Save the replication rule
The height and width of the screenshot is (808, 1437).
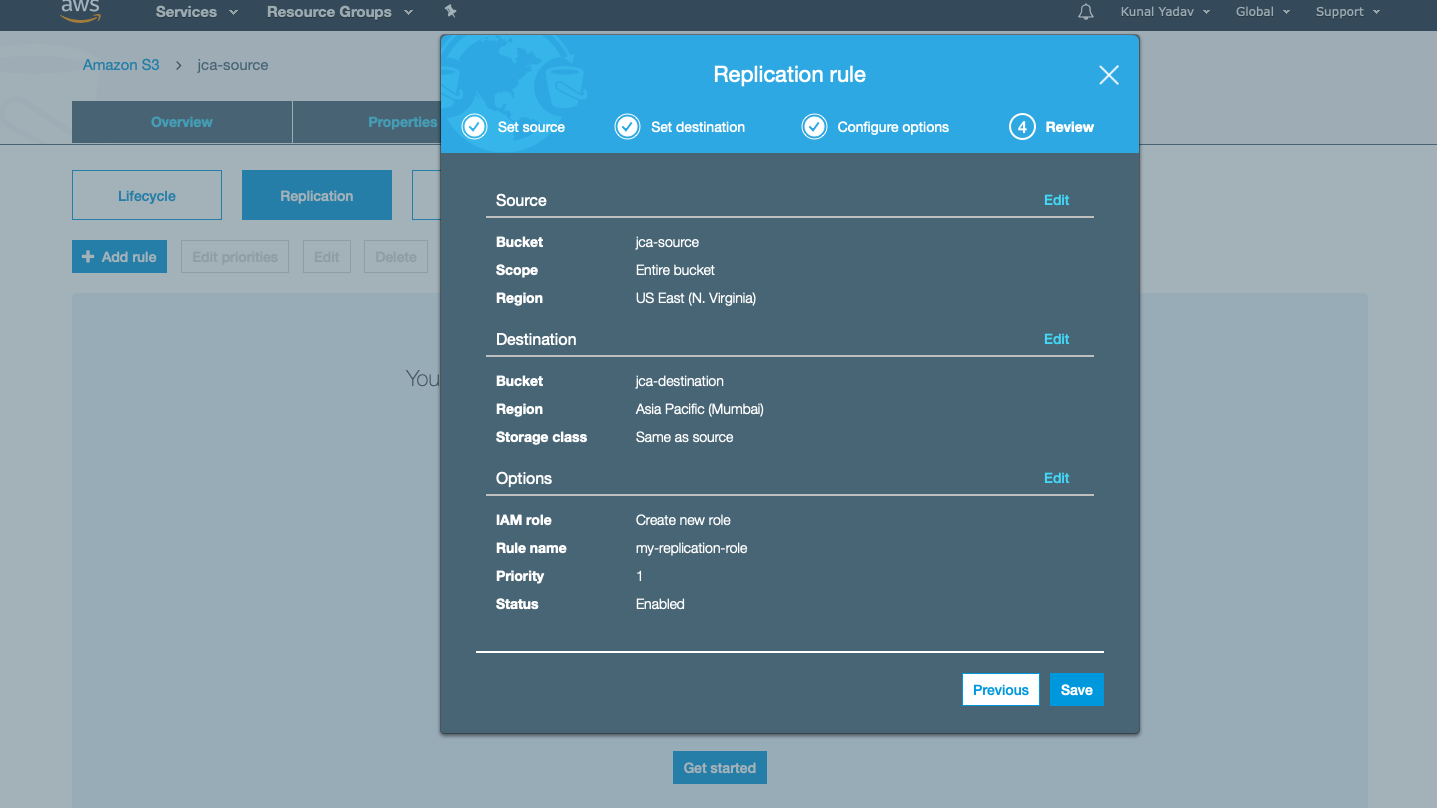1077,690
